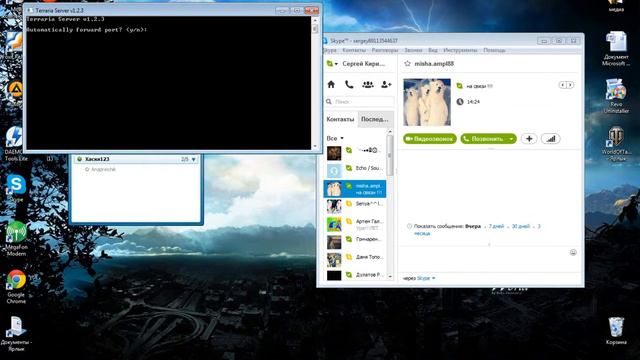This screenshot has width=640, height=360.
Task: Select the misha.ampl contact in list
Action: 355,189
